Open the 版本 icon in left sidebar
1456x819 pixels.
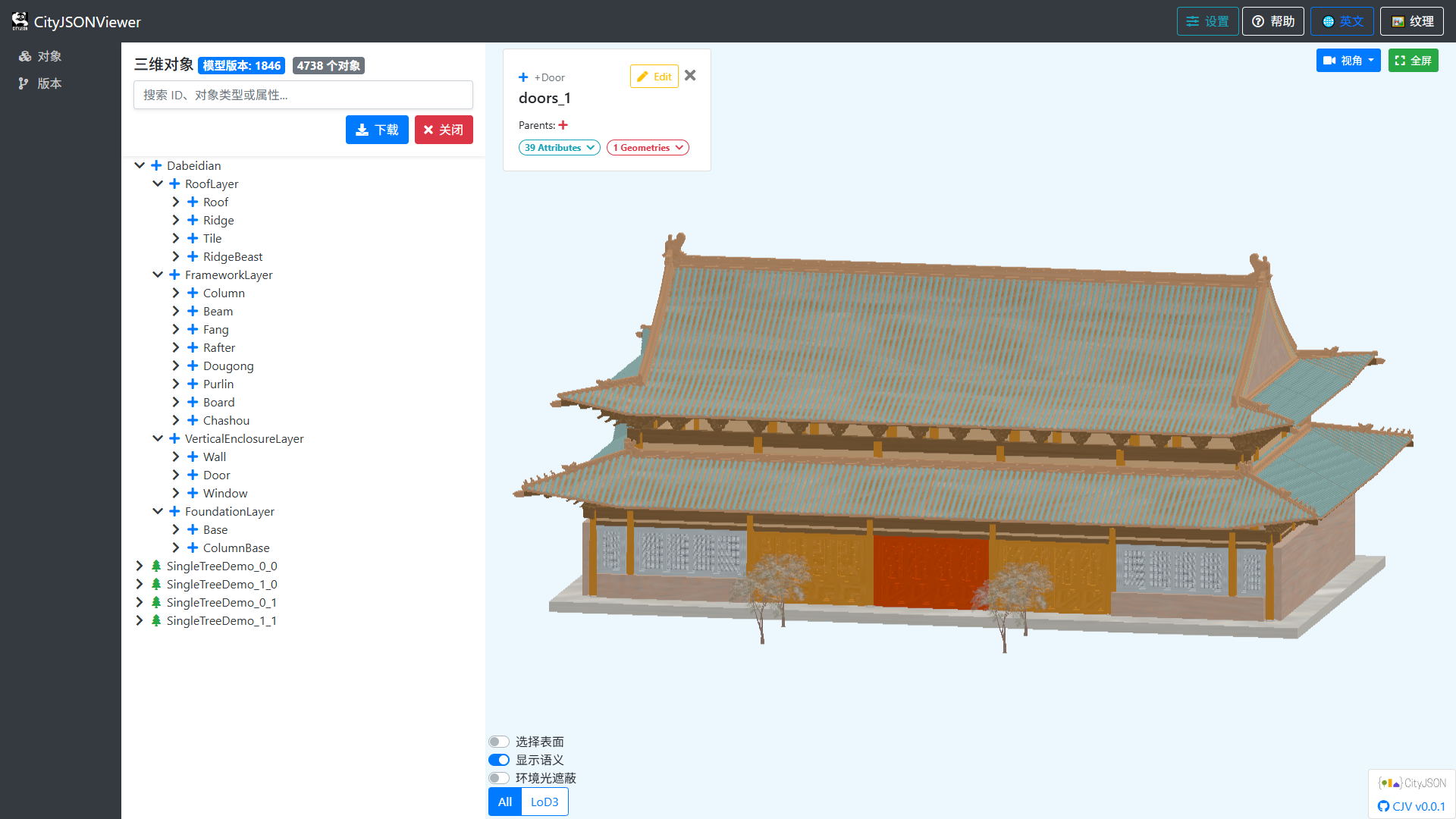click(23, 83)
